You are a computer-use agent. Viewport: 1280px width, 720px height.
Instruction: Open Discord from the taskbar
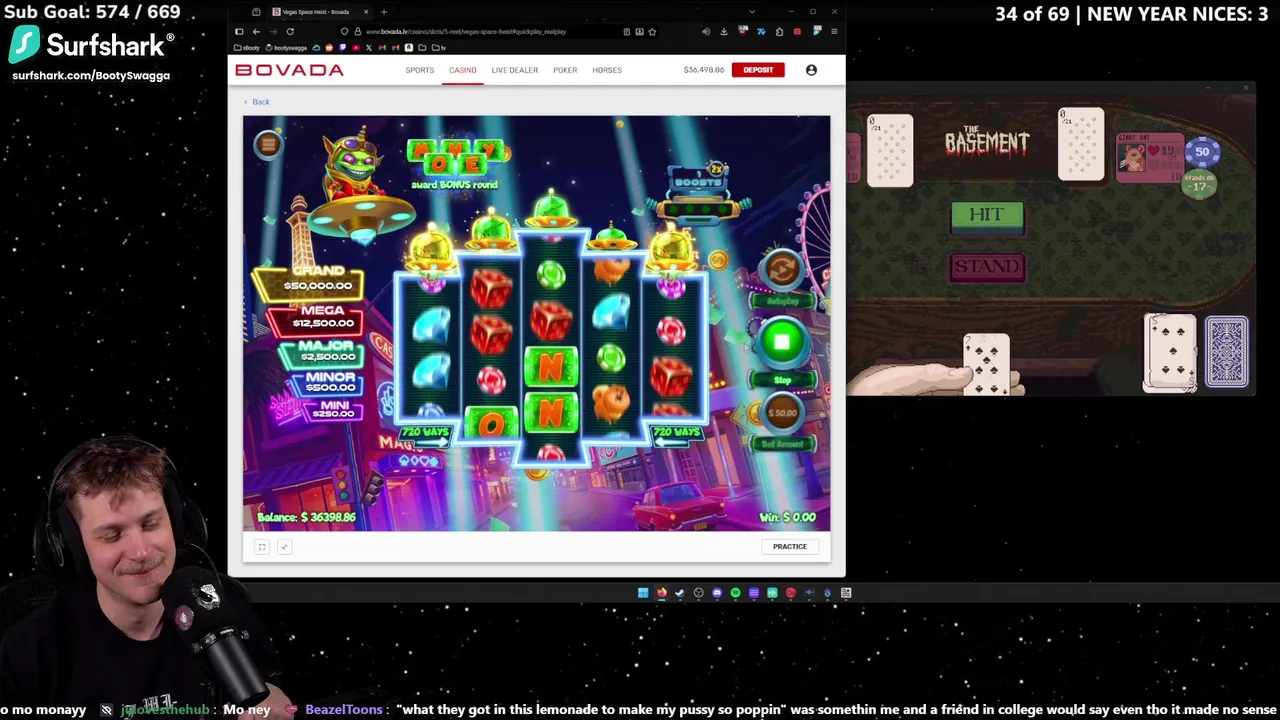tap(717, 593)
